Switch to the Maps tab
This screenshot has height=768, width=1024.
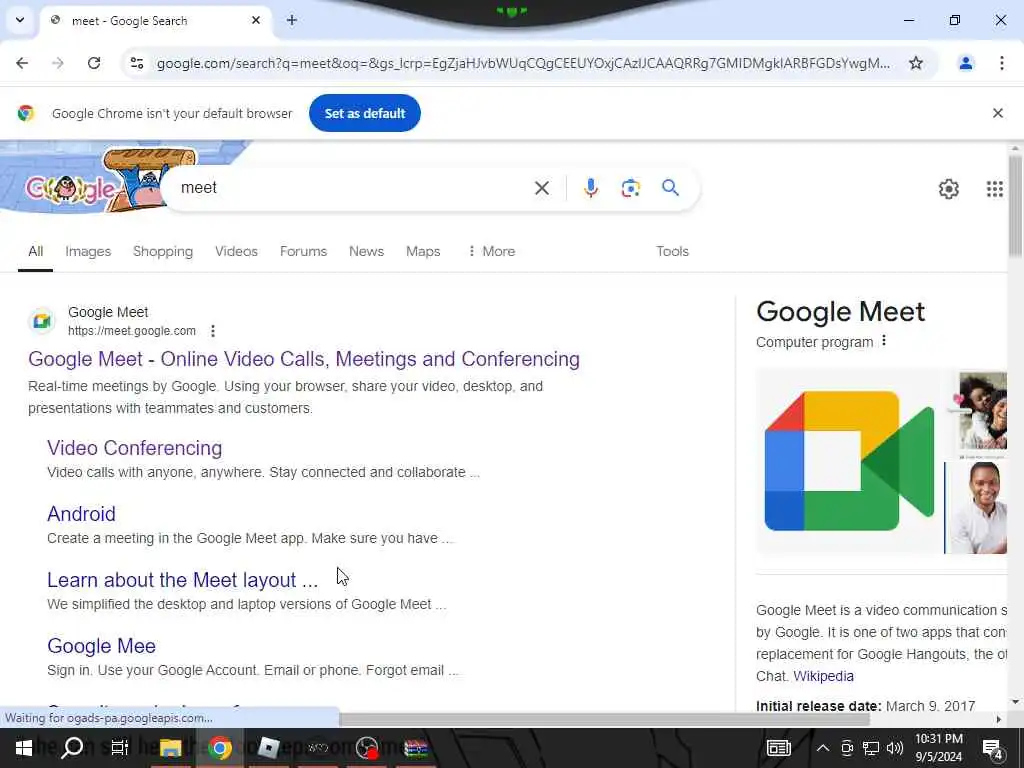(423, 251)
